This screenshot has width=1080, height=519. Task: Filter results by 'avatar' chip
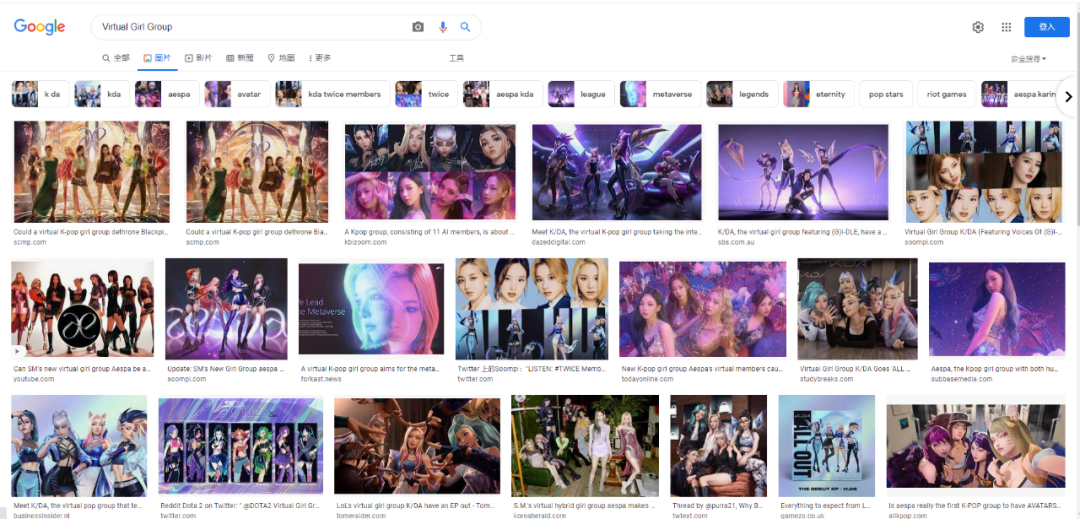coord(238,94)
